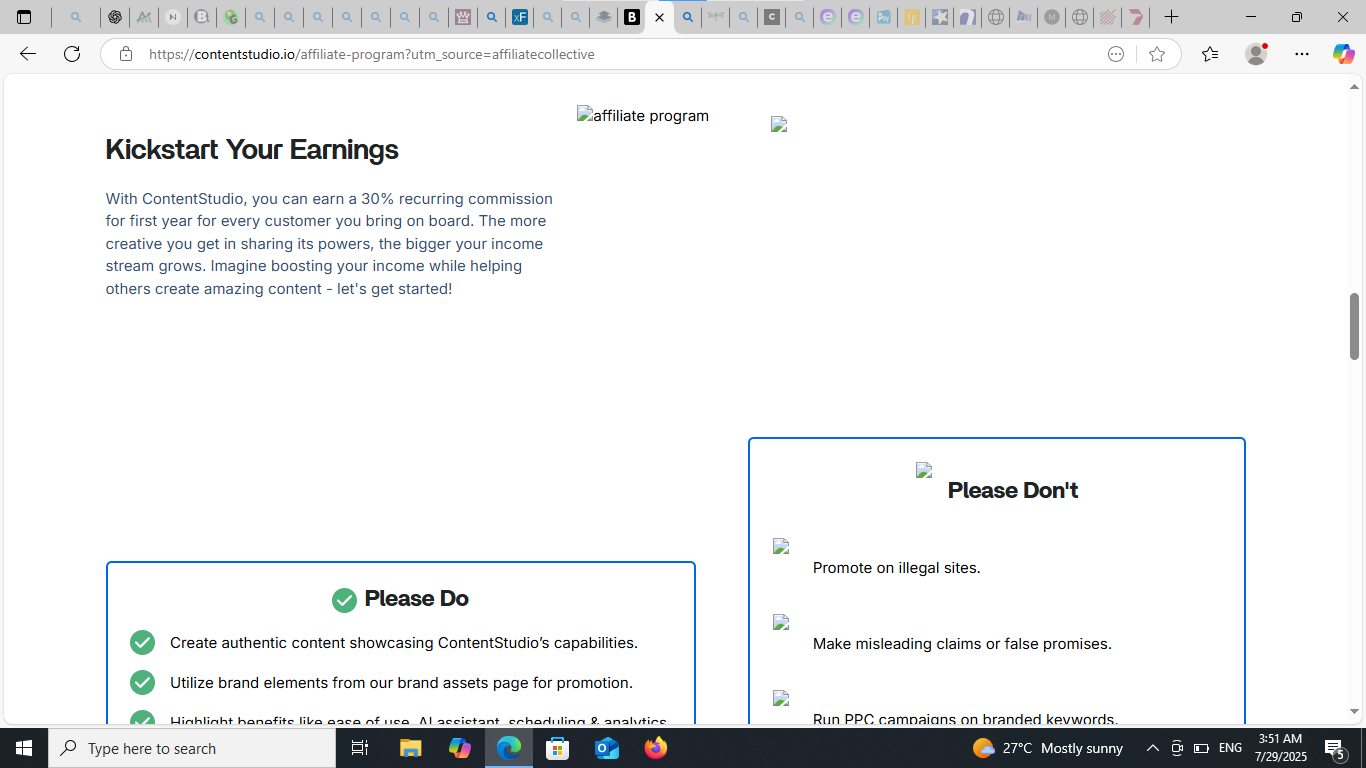This screenshot has height=768, width=1366.
Task: Open the weather widget showing 27°C
Action: click(1048, 748)
